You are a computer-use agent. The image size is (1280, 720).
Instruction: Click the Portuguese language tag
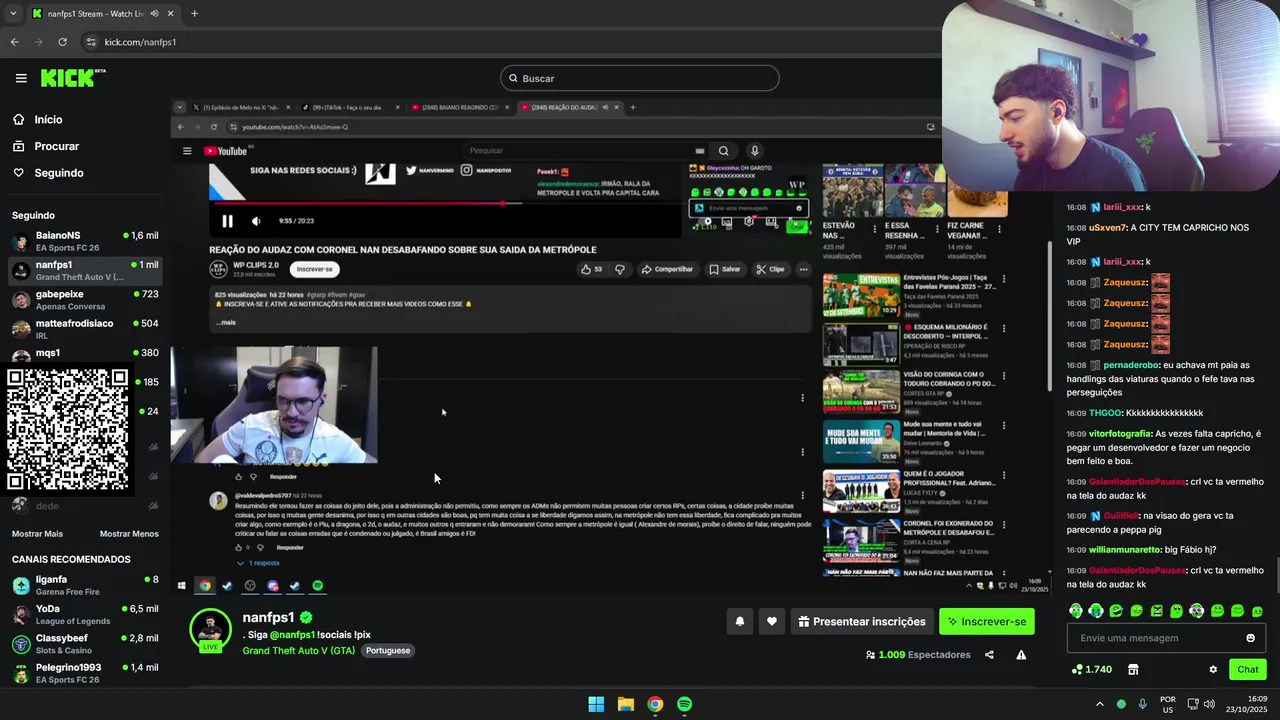388,650
